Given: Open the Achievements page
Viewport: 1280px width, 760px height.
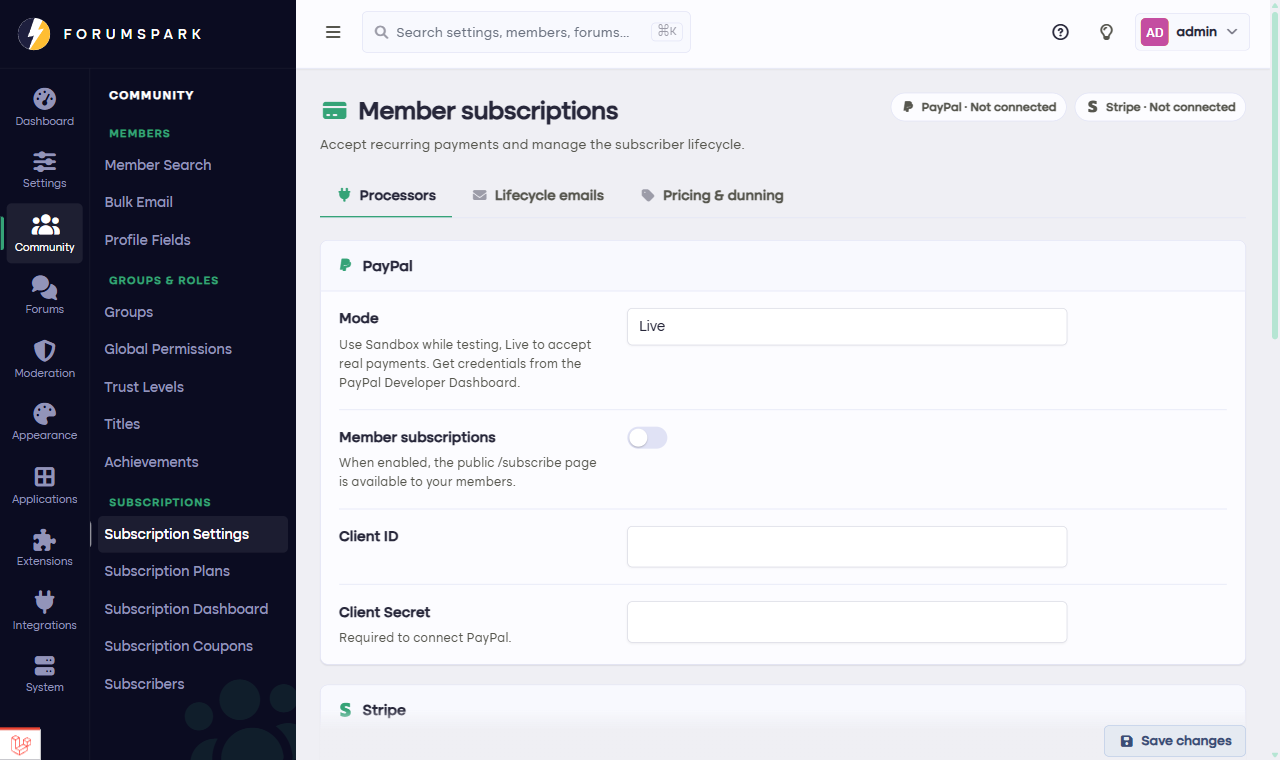Looking at the screenshot, I should [151, 462].
